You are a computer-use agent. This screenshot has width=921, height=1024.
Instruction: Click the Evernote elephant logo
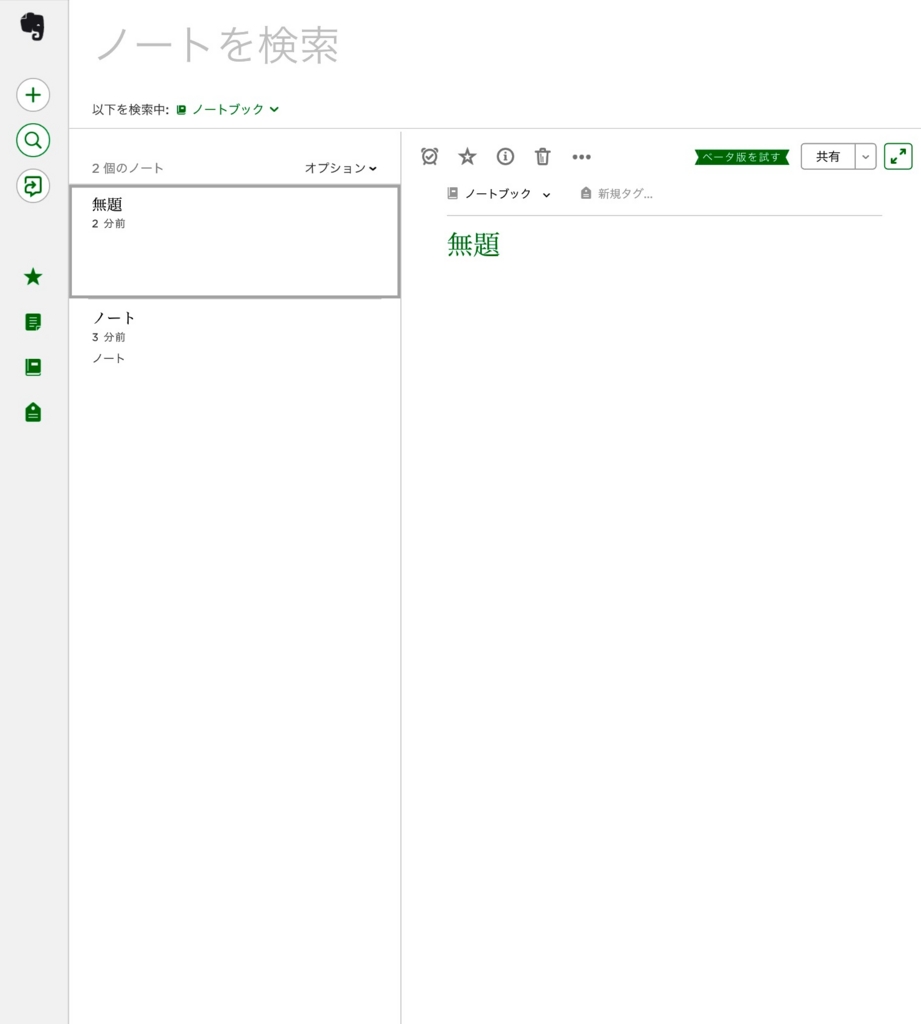click(x=33, y=27)
